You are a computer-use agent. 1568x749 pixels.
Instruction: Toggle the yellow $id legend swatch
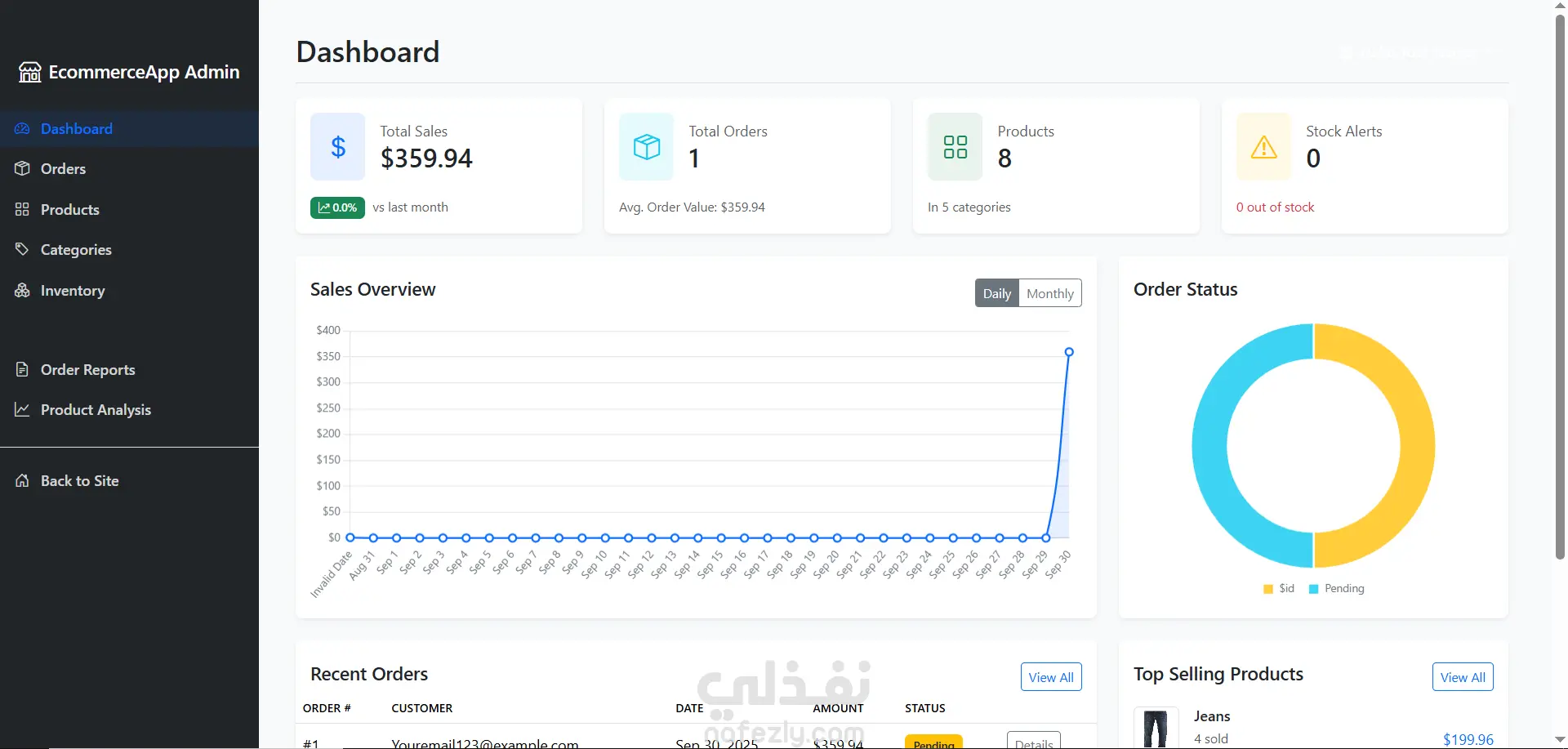[1268, 589]
